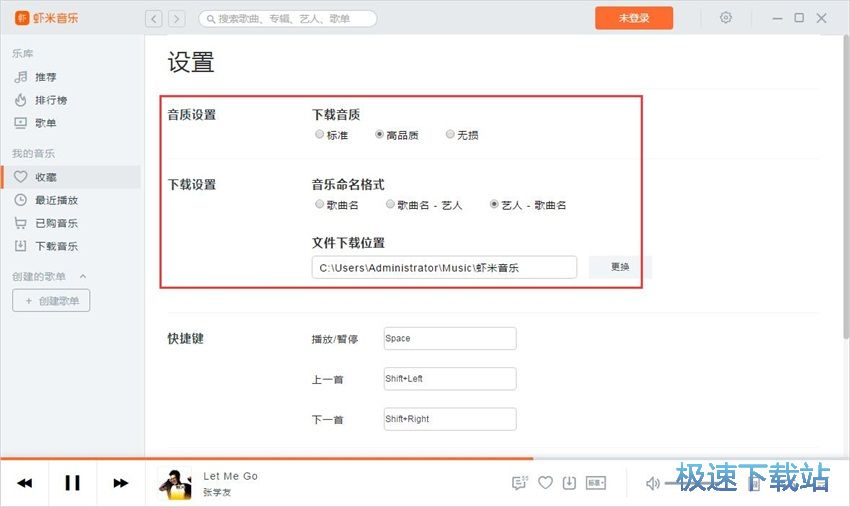The height and width of the screenshot is (507, 850).
Task: Close the Xiami Music window
Action: tap(822, 18)
